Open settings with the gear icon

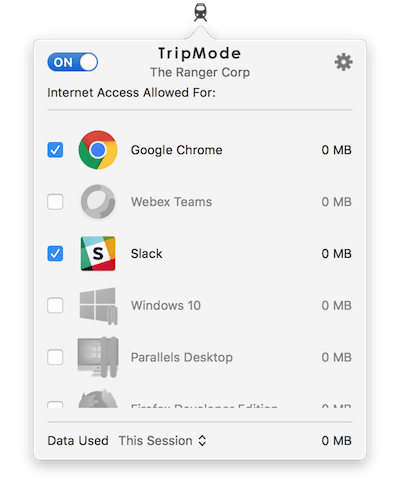pyautogui.click(x=343, y=62)
